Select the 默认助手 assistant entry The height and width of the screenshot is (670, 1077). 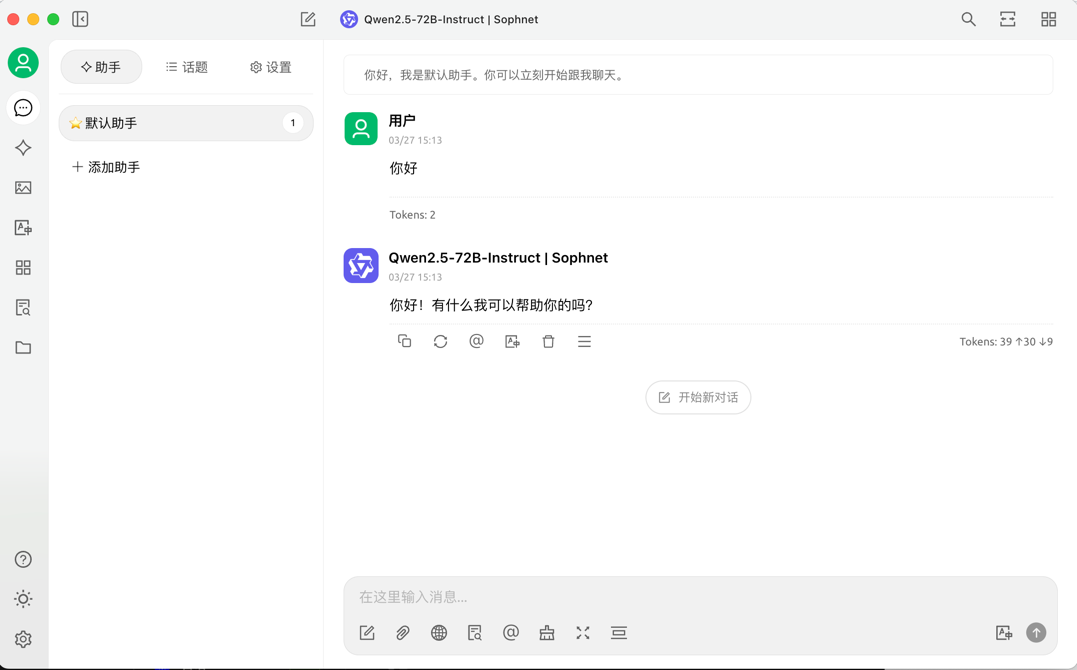(x=186, y=123)
